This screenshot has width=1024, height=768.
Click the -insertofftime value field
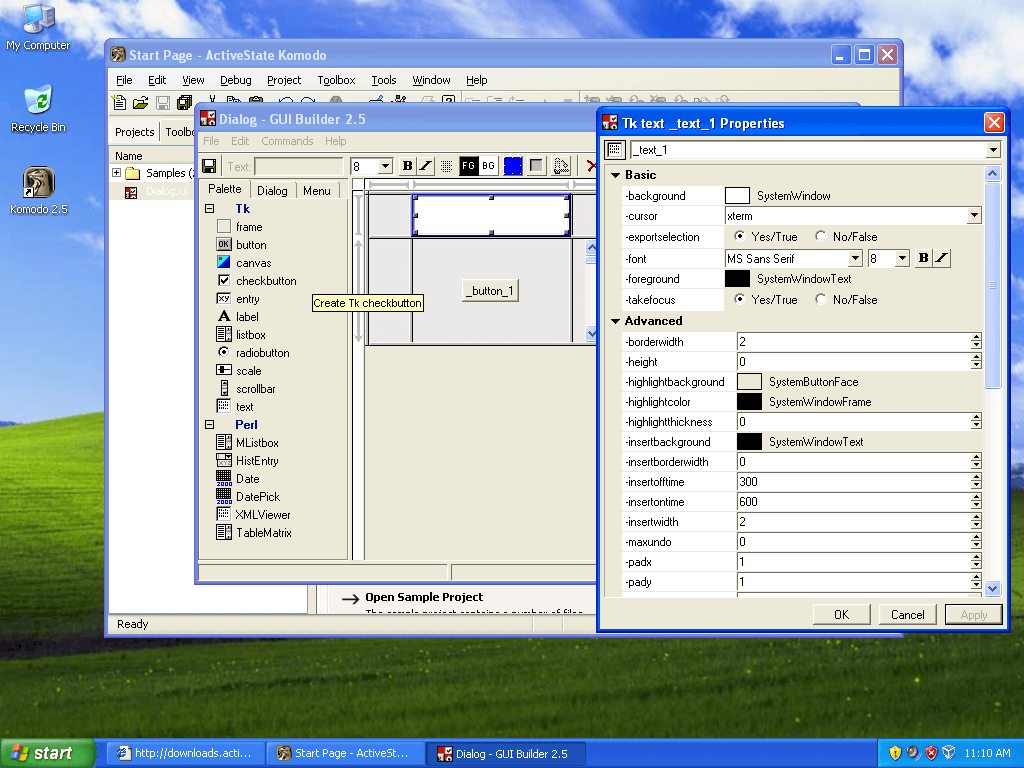[x=854, y=481]
